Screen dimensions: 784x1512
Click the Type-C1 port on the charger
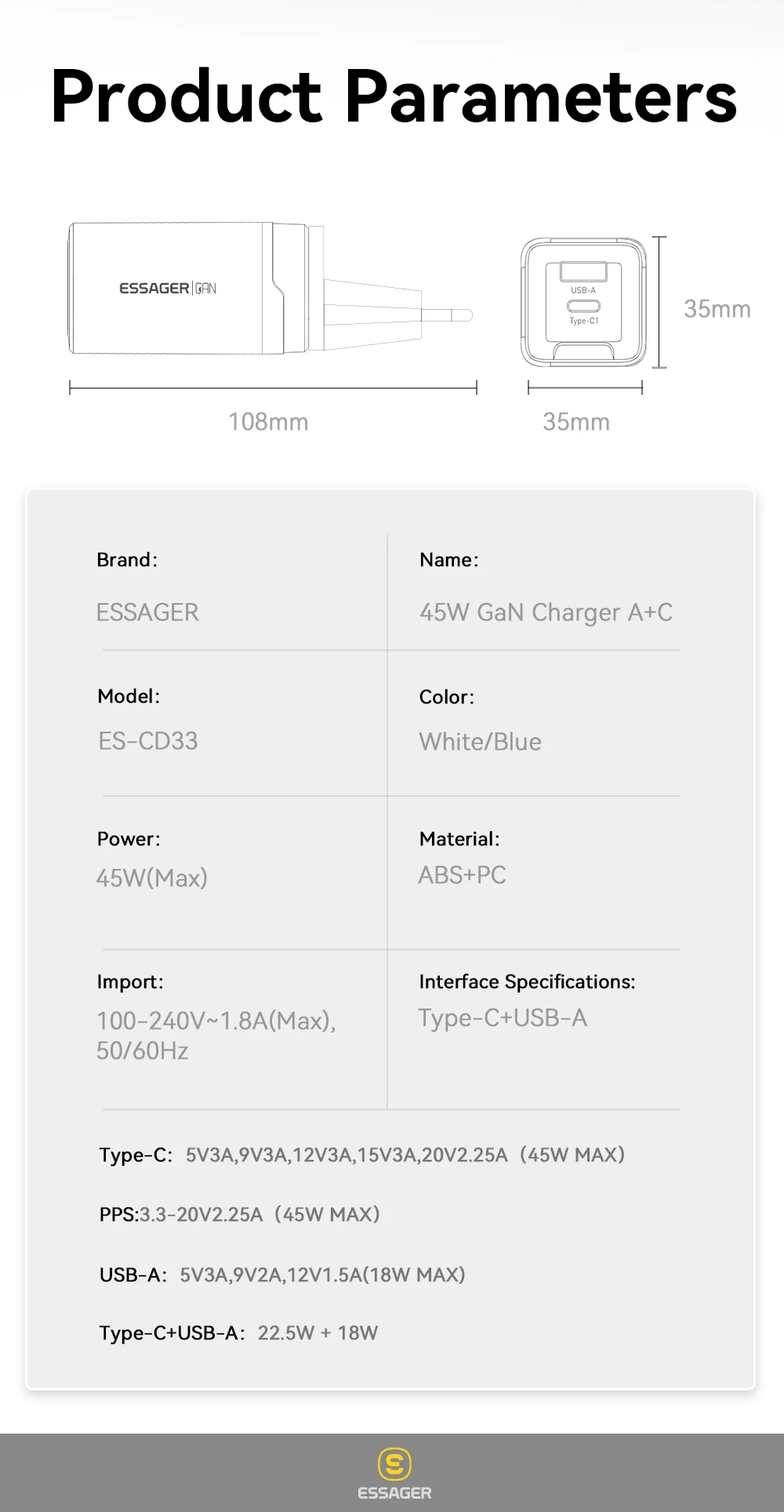click(583, 307)
